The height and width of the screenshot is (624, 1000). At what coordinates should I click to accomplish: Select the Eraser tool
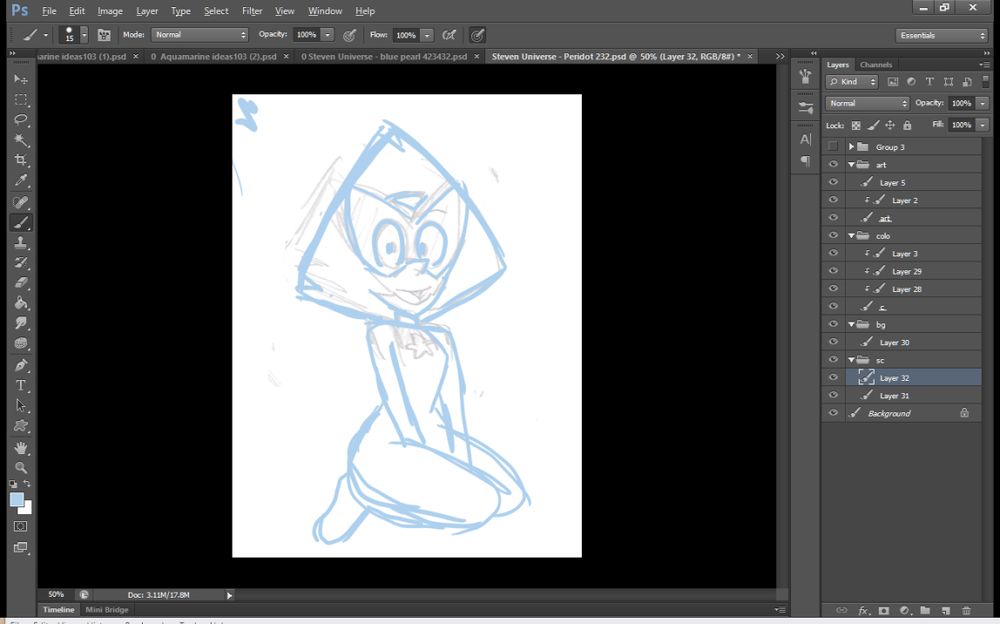(x=21, y=283)
